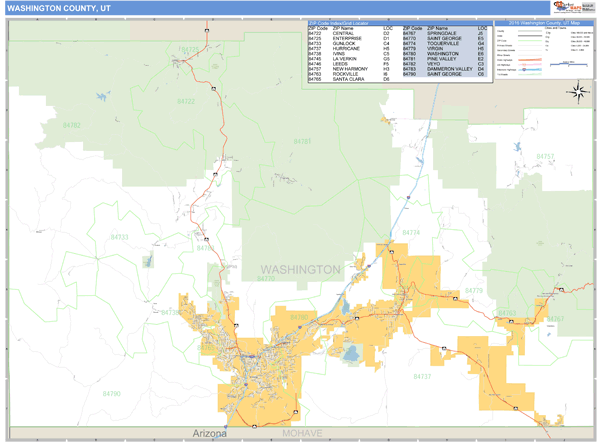This screenshot has height=442, width=600.
Task: Select the SANTA CLARA row in ZIP index
Action: pos(349,79)
